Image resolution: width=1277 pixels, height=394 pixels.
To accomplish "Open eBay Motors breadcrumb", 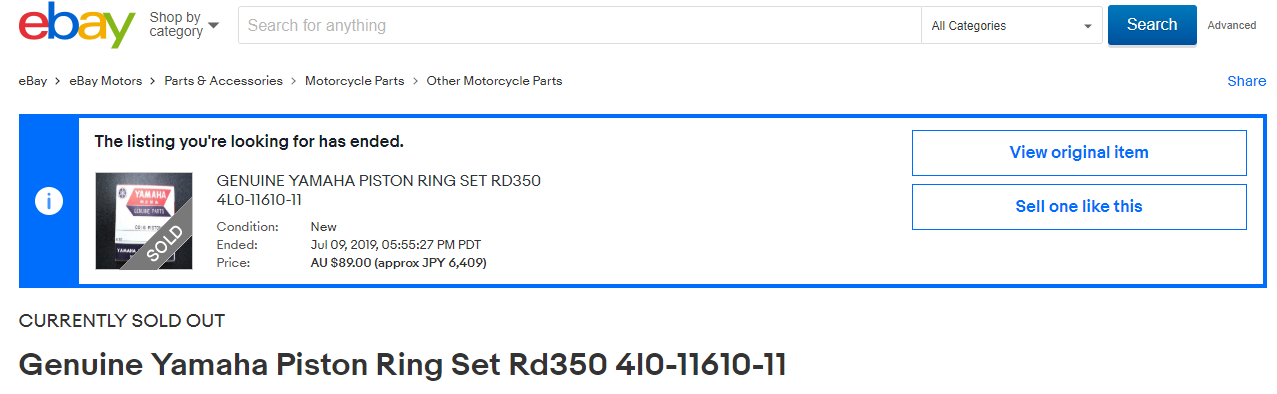I will pos(106,81).
